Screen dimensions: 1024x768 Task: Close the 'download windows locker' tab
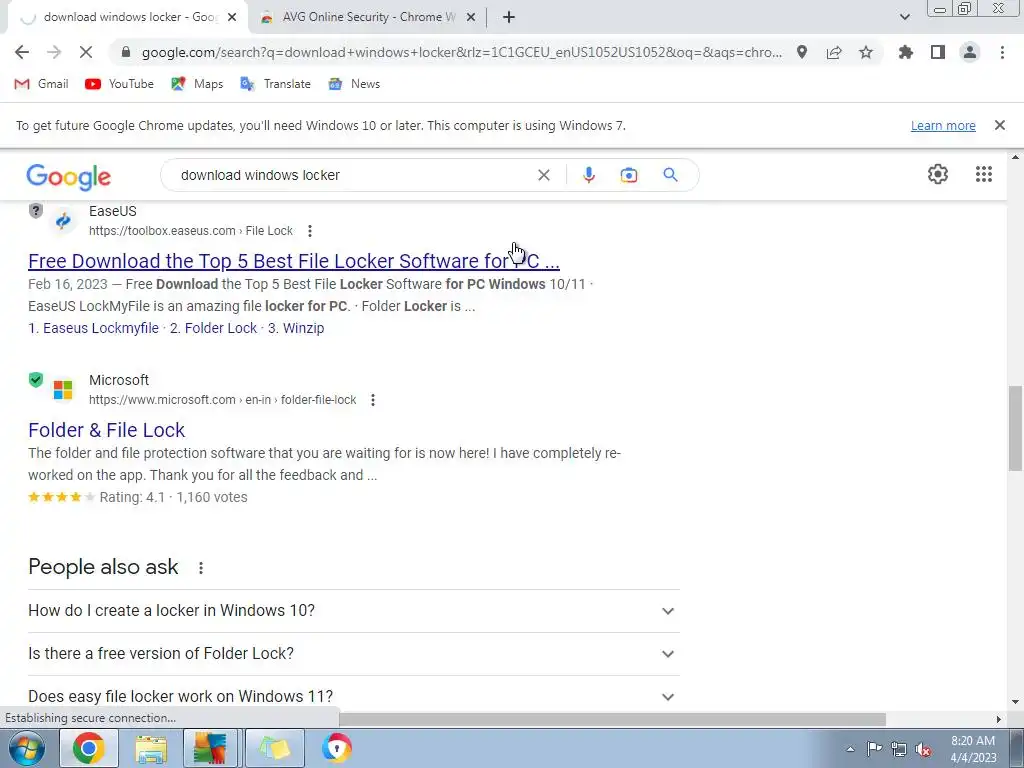(232, 18)
